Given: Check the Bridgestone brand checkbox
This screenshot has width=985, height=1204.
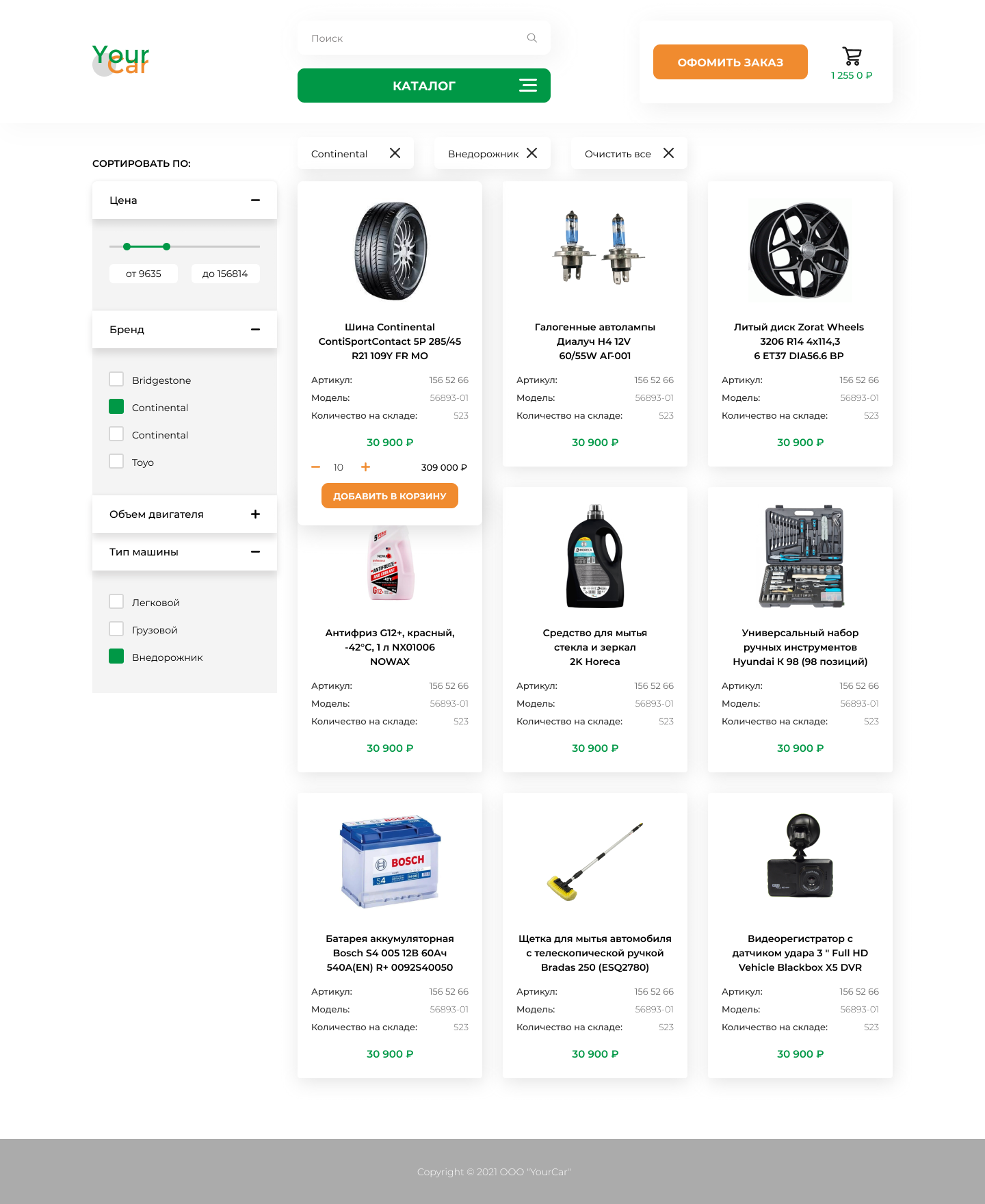Looking at the screenshot, I should pyautogui.click(x=116, y=380).
